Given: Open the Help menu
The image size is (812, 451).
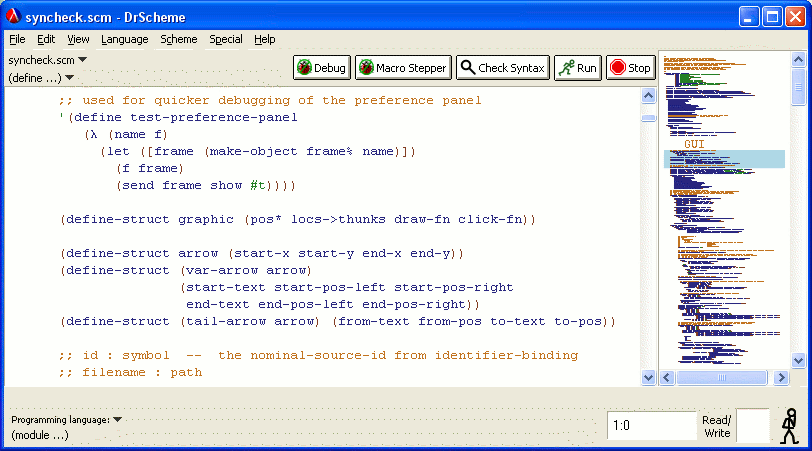Looking at the screenshot, I should 265,39.
